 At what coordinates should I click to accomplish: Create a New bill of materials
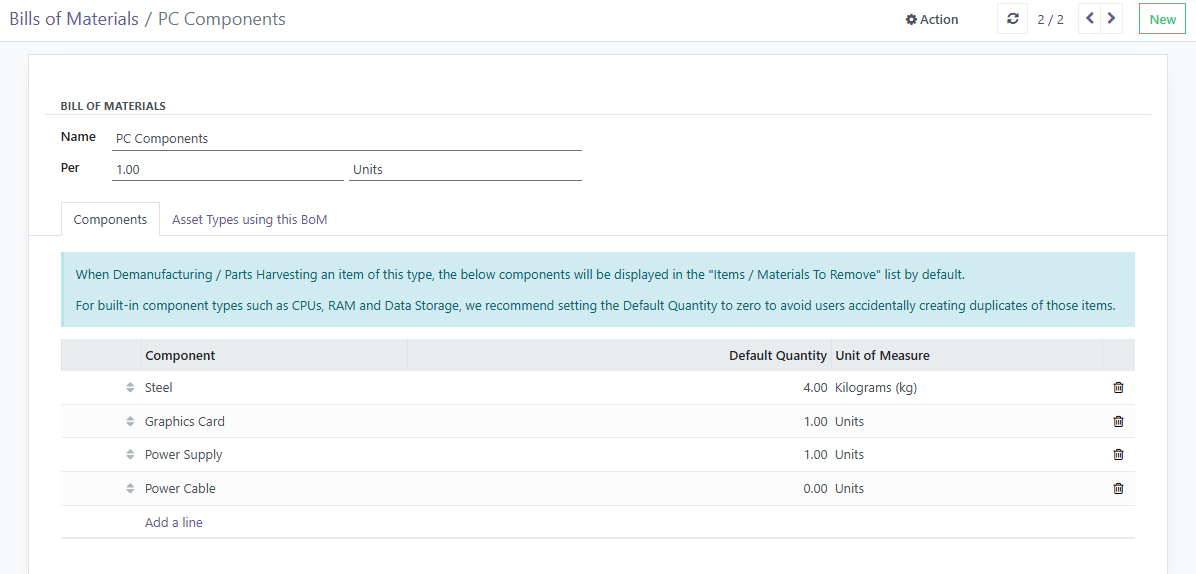click(x=1162, y=19)
